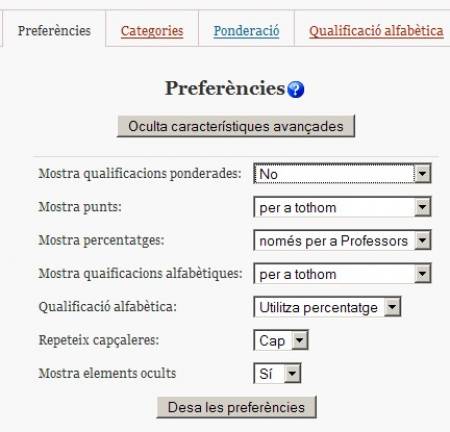Expand the Mostra punts dropdown
Screen dimensions: 450x432
point(342,207)
